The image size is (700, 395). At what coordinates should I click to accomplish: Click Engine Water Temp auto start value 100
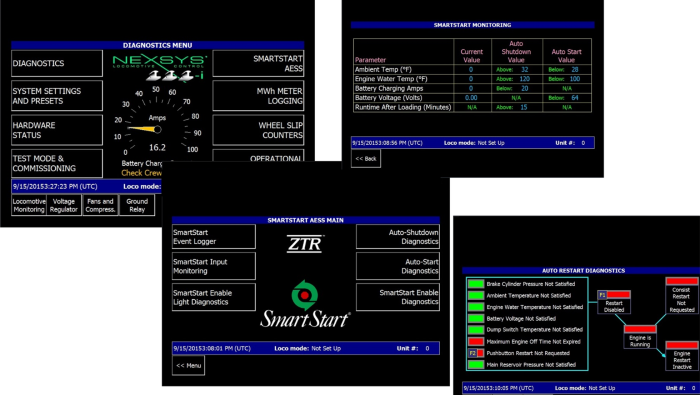575,79
